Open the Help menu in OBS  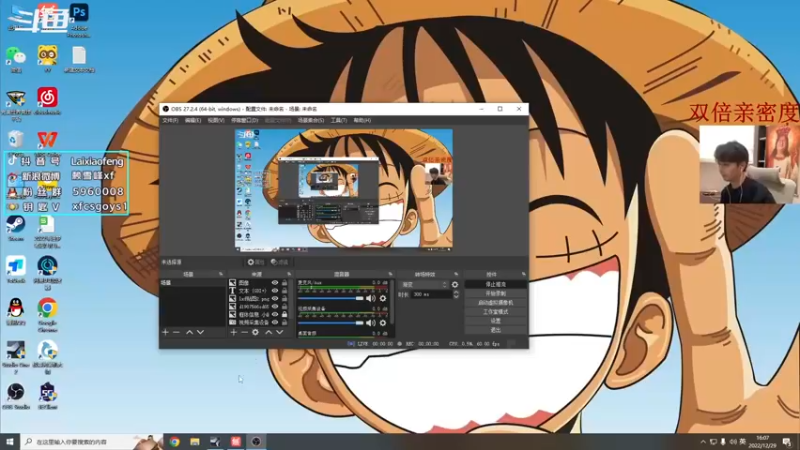(x=362, y=120)
